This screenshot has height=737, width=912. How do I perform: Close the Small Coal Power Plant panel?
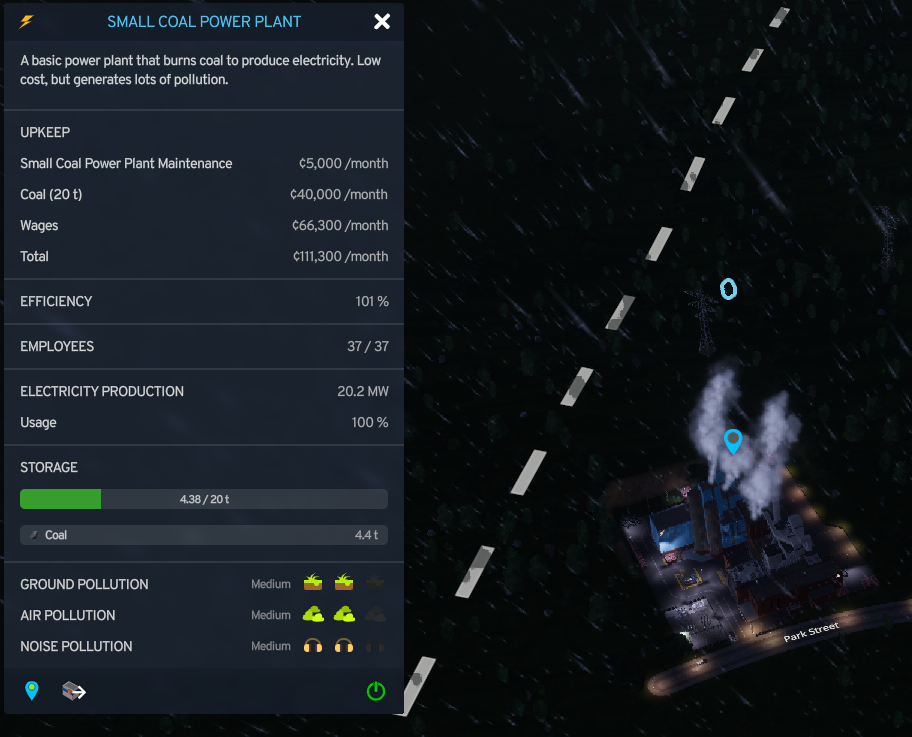382,22
